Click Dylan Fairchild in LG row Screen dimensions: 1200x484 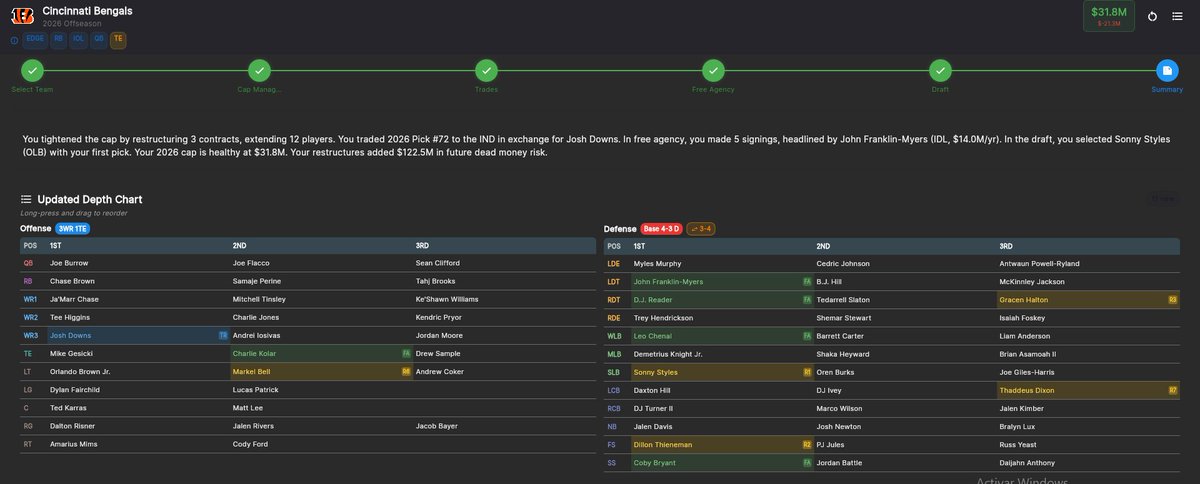(x=74, y=389)
